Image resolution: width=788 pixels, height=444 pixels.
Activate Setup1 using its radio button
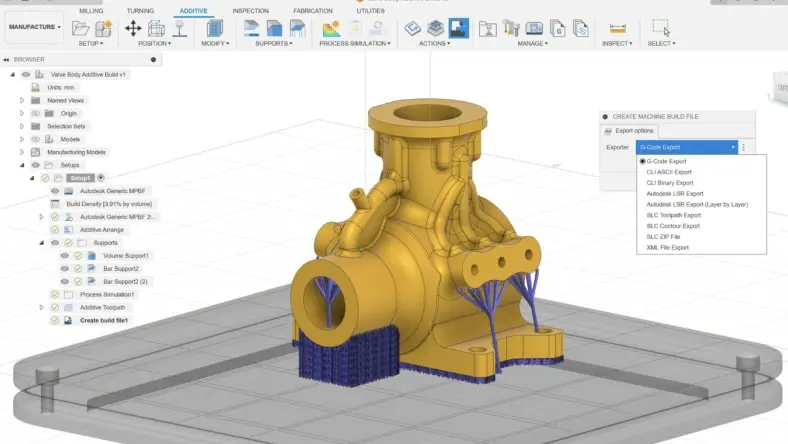click(101, 178)
